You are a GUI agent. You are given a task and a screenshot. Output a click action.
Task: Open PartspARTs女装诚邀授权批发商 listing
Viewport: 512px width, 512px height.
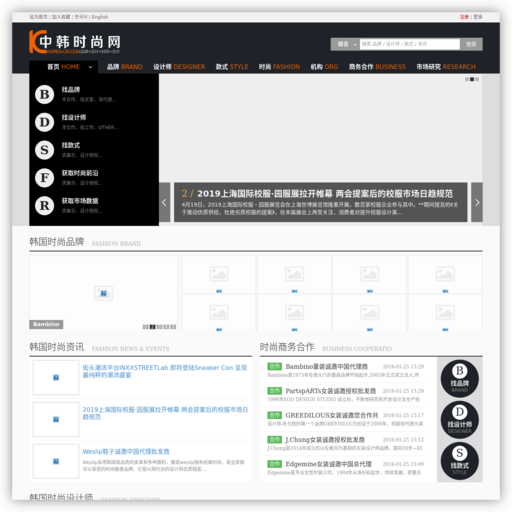coord(331,391)
